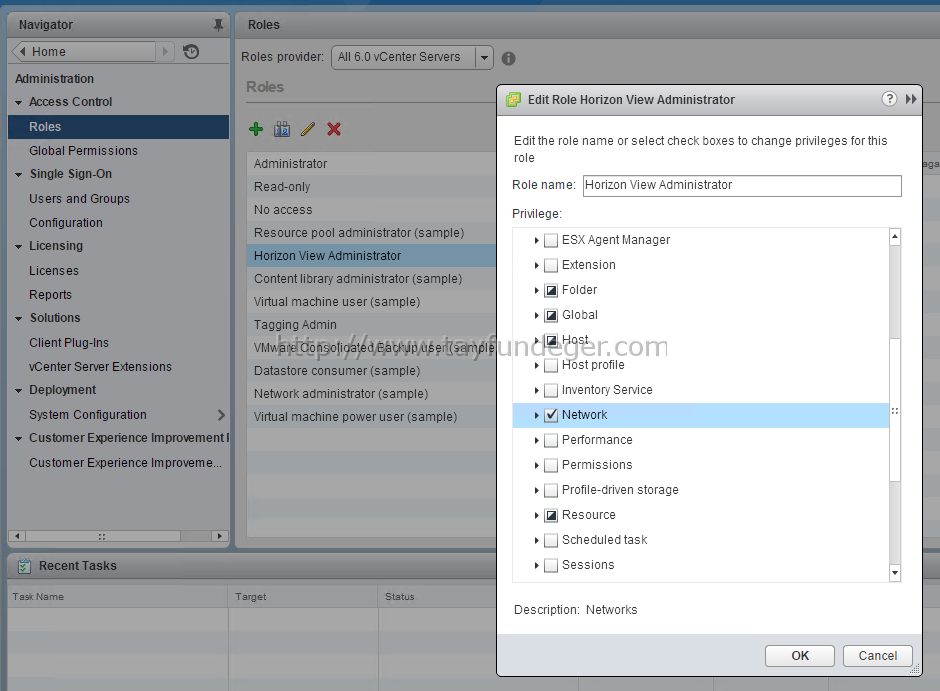Open licensing Reports
Viewport: 940px width, 691px height.
pyautogui.click(x=50, y=294)
